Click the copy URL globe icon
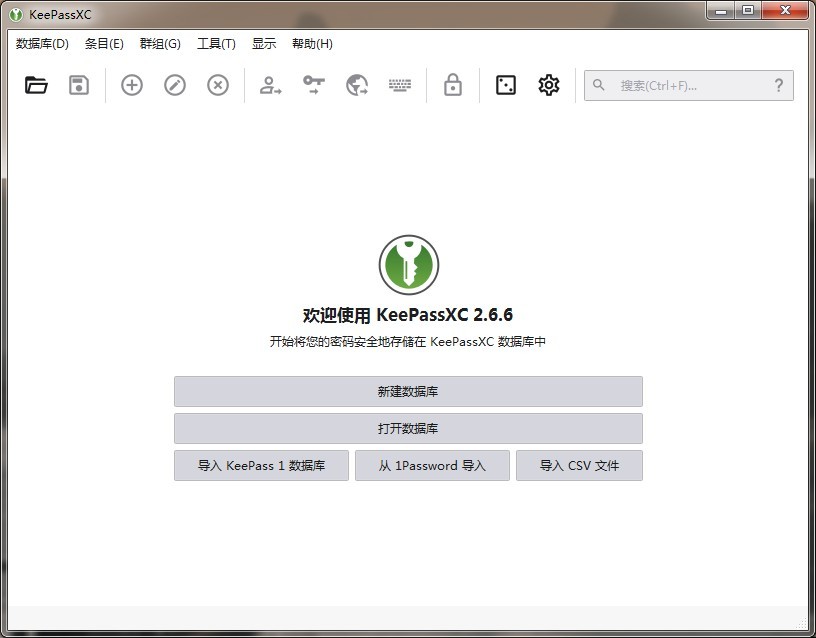Screen dimensions: 816x638 click(x=356, y=85)
